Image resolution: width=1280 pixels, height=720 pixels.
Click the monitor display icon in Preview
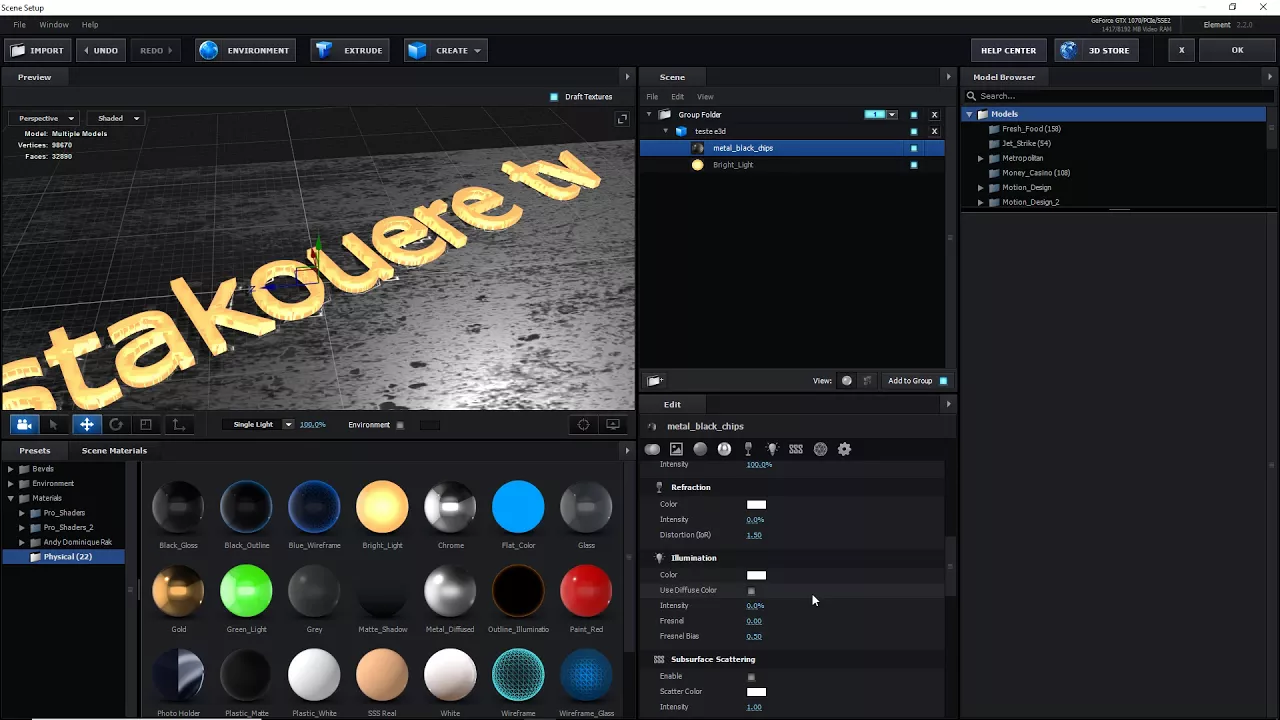point(613,425)
